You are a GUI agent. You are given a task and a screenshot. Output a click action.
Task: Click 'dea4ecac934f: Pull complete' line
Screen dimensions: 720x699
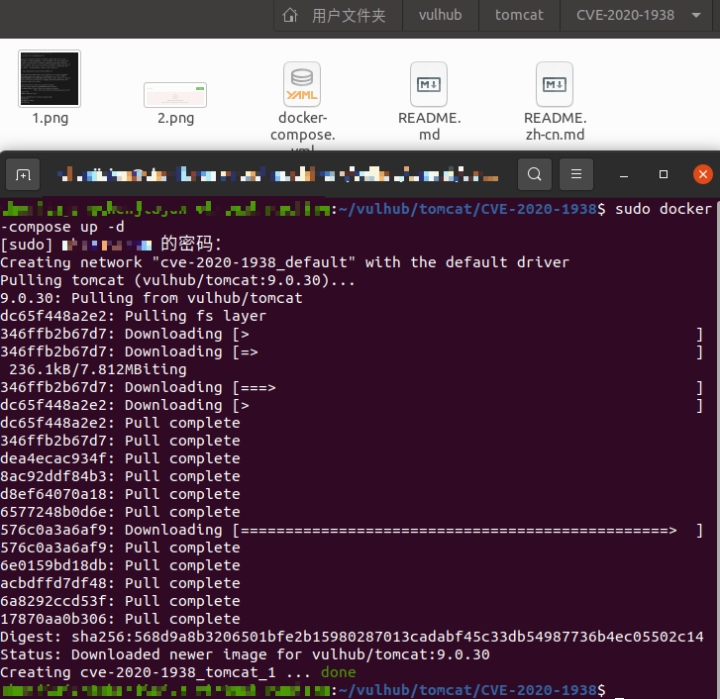pyautogui.click(x=120, y=458)
